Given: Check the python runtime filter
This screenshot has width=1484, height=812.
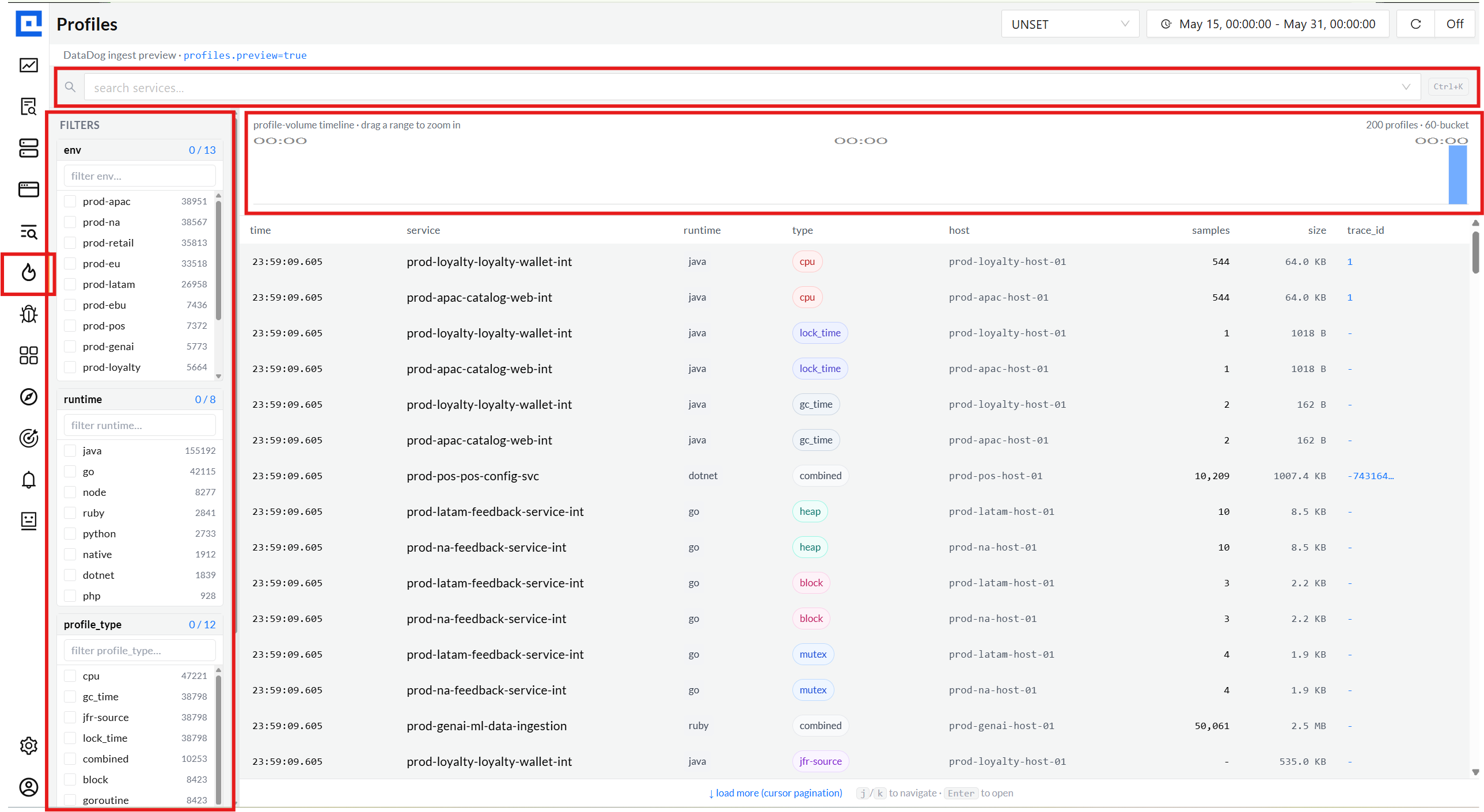Looking at the screenshot, I should point(70,534).
